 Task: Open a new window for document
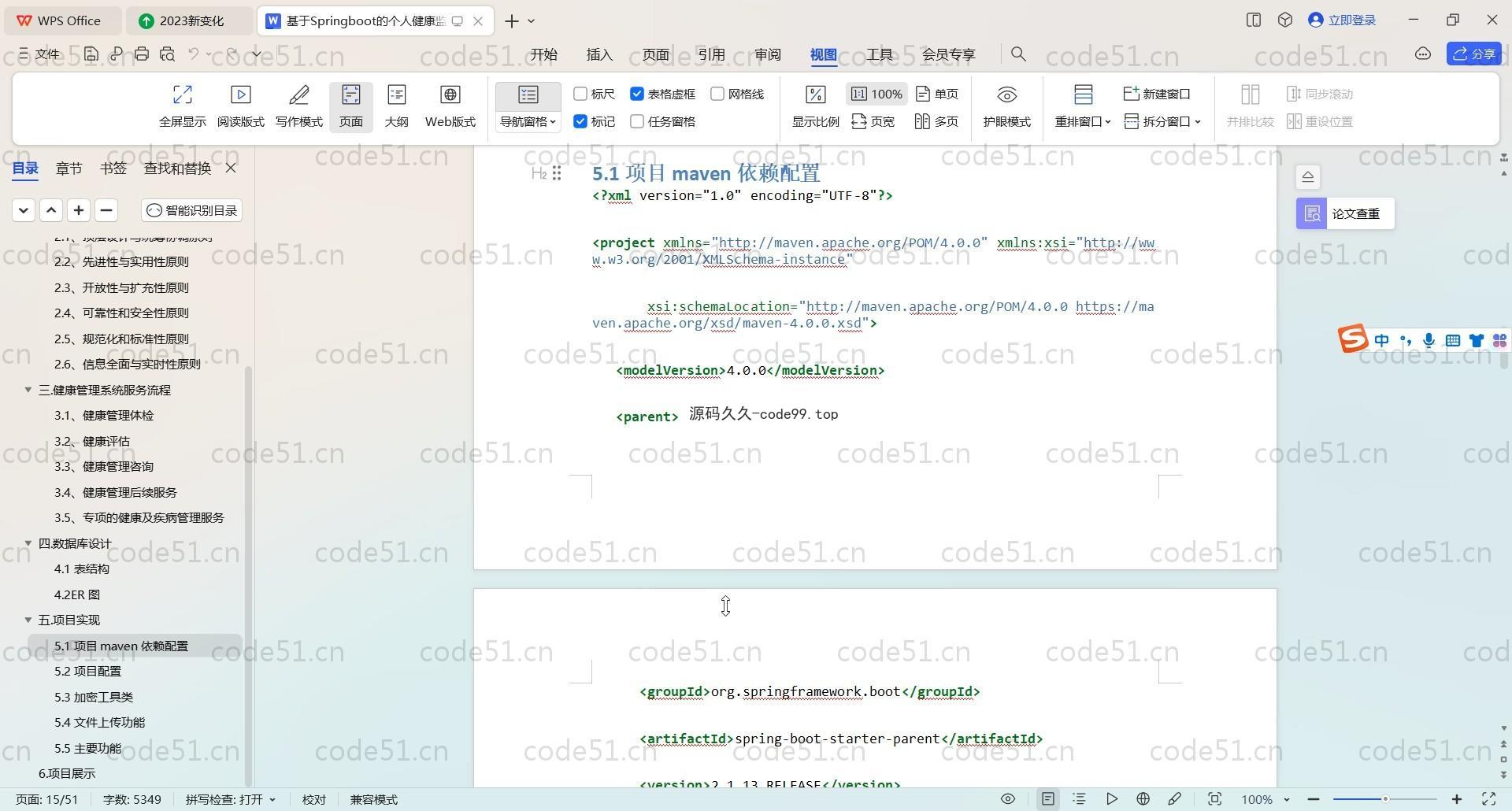[x=1157, y=94]
